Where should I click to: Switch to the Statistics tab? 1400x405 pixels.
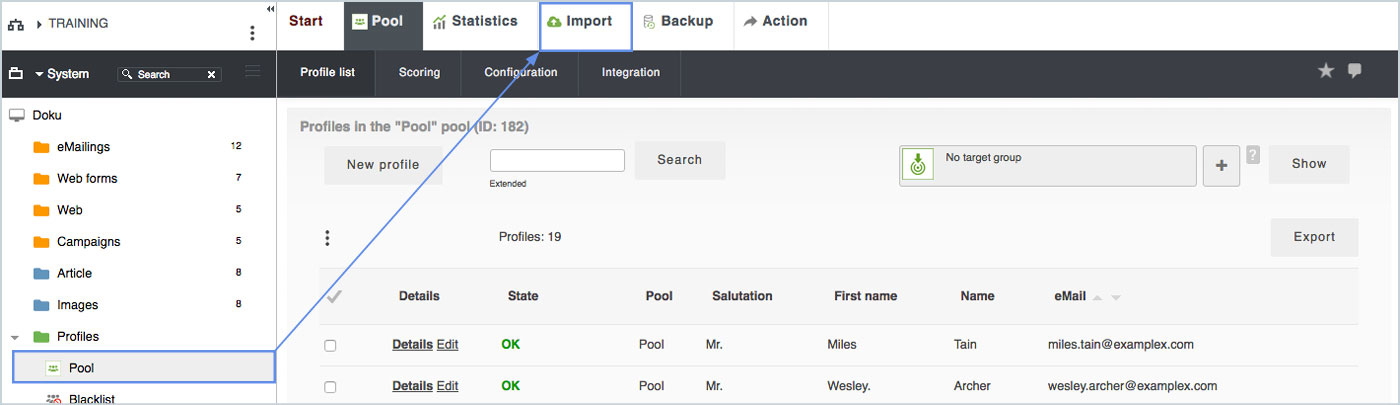click(475, 21)
